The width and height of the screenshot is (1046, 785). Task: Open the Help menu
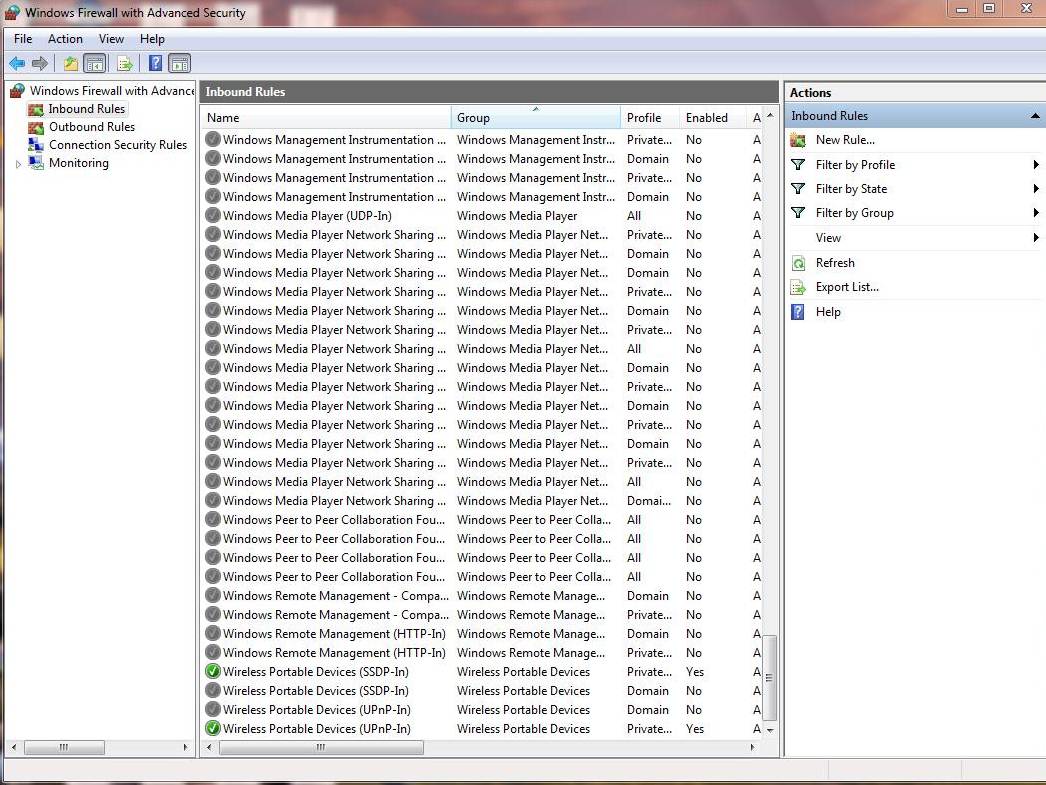coord(152,39)
